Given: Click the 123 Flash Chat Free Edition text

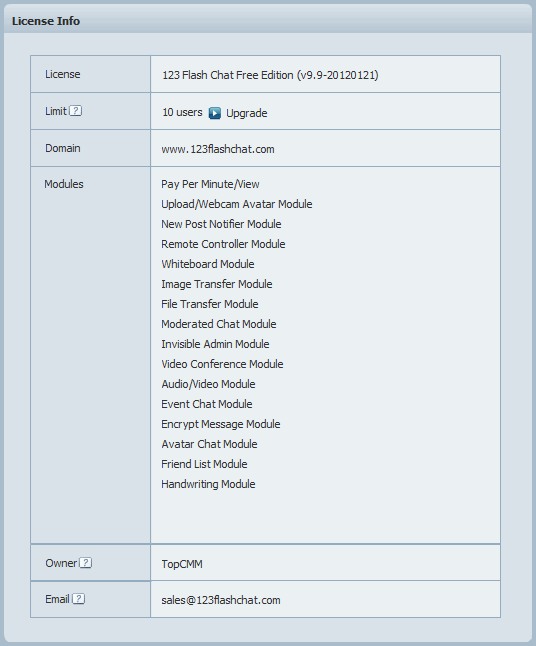Looking at the screenshot, I should tap(227, 75).
